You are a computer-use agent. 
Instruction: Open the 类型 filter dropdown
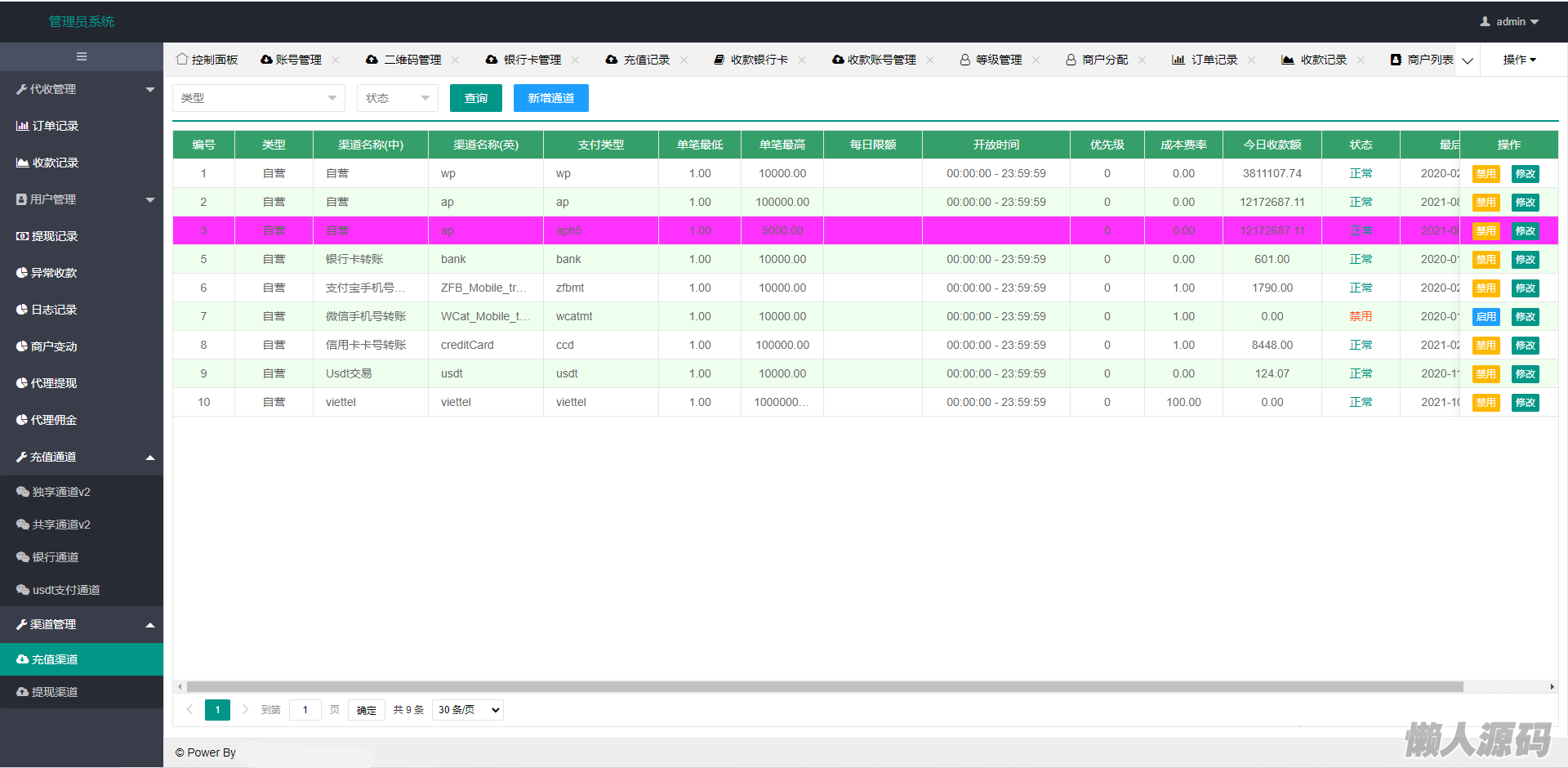[258, 98]
